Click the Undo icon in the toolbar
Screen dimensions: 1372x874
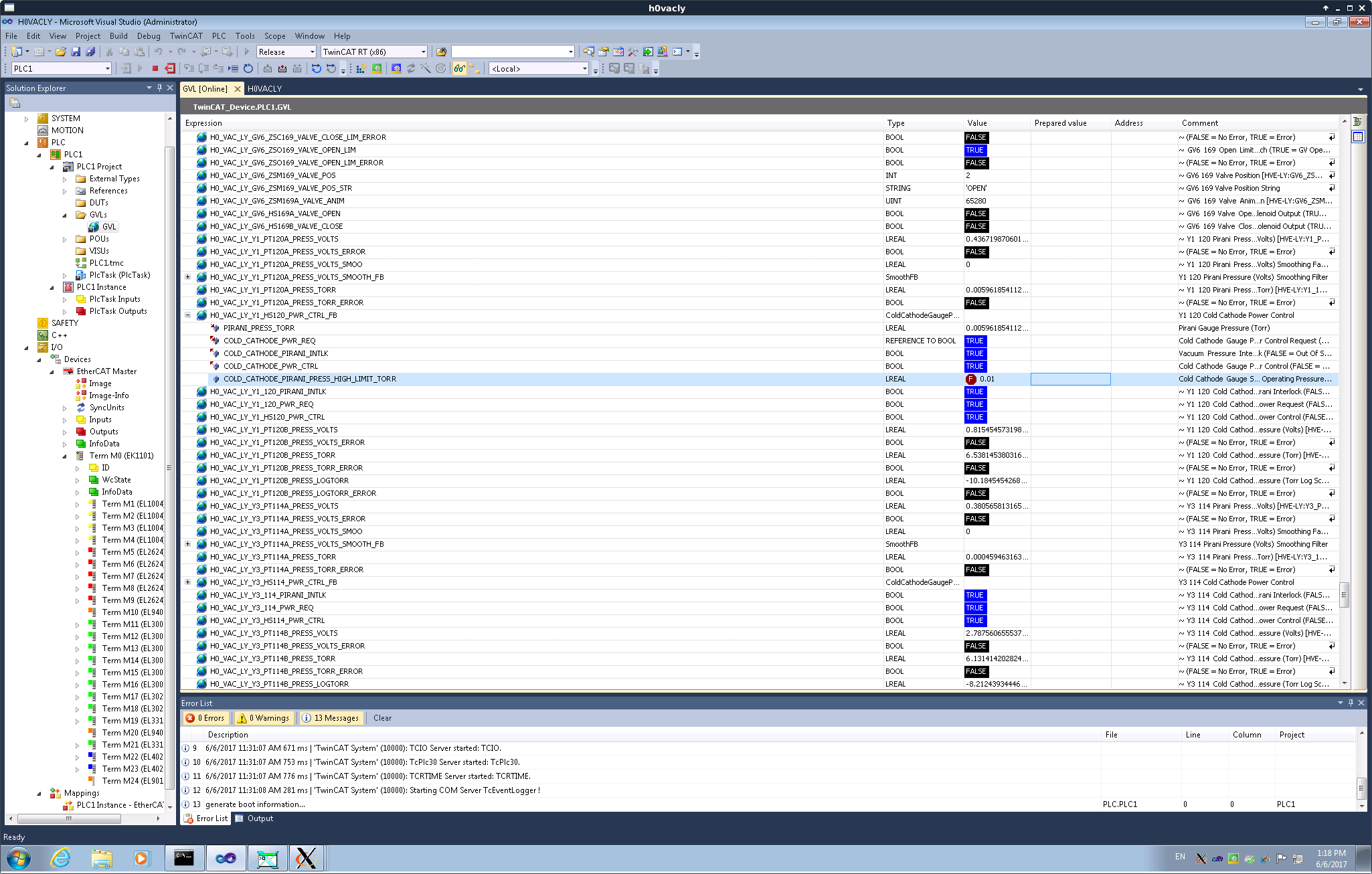tap(159, 52)
